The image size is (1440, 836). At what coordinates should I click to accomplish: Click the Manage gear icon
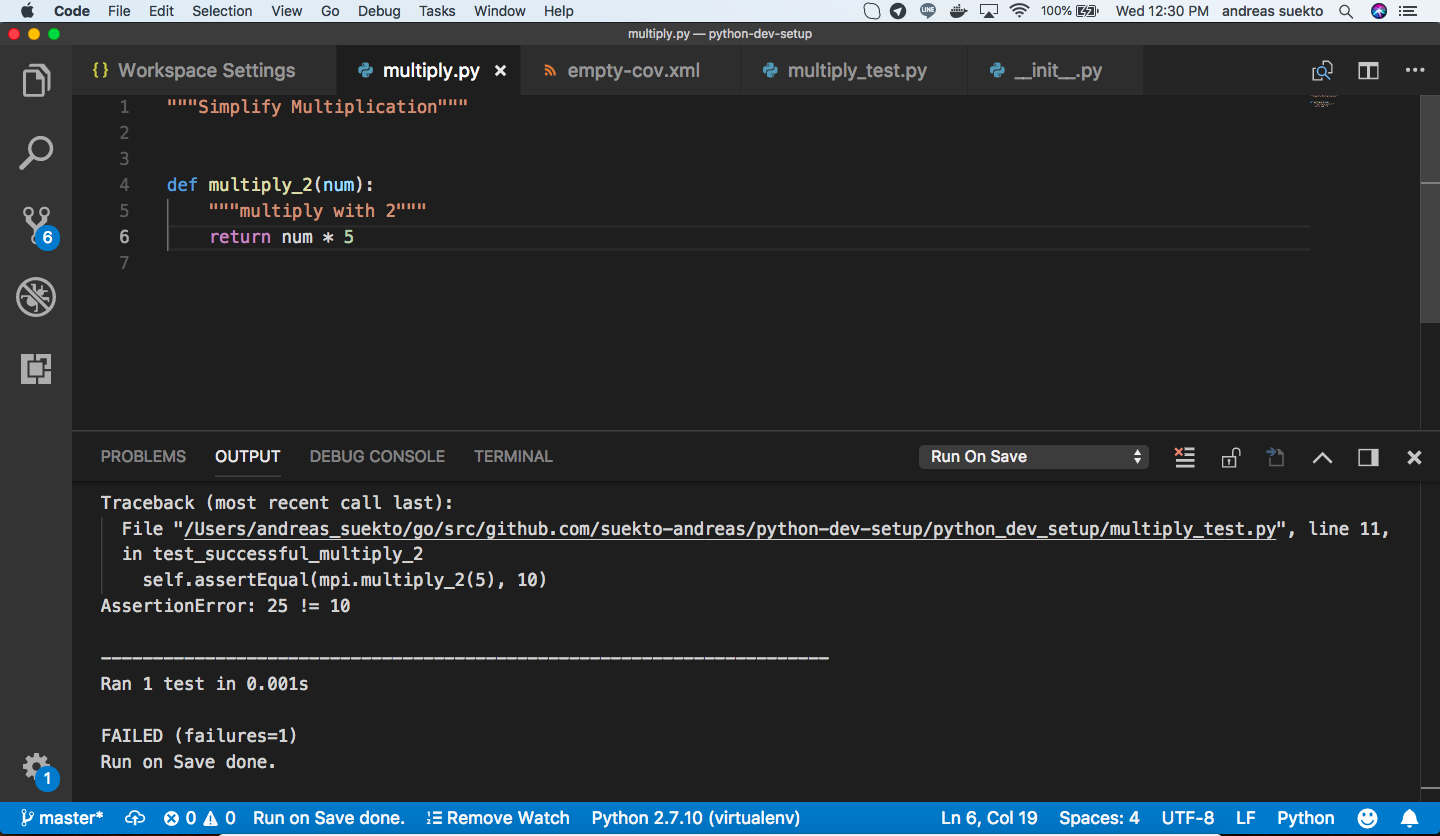36,767
